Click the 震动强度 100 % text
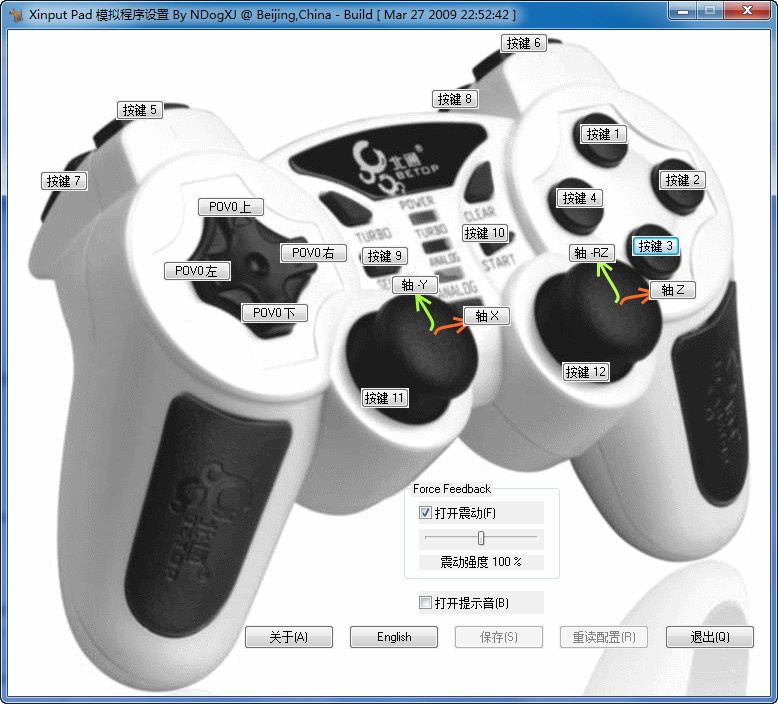The height and width of the screenshot is (704, 778). [x=481, y=562]
